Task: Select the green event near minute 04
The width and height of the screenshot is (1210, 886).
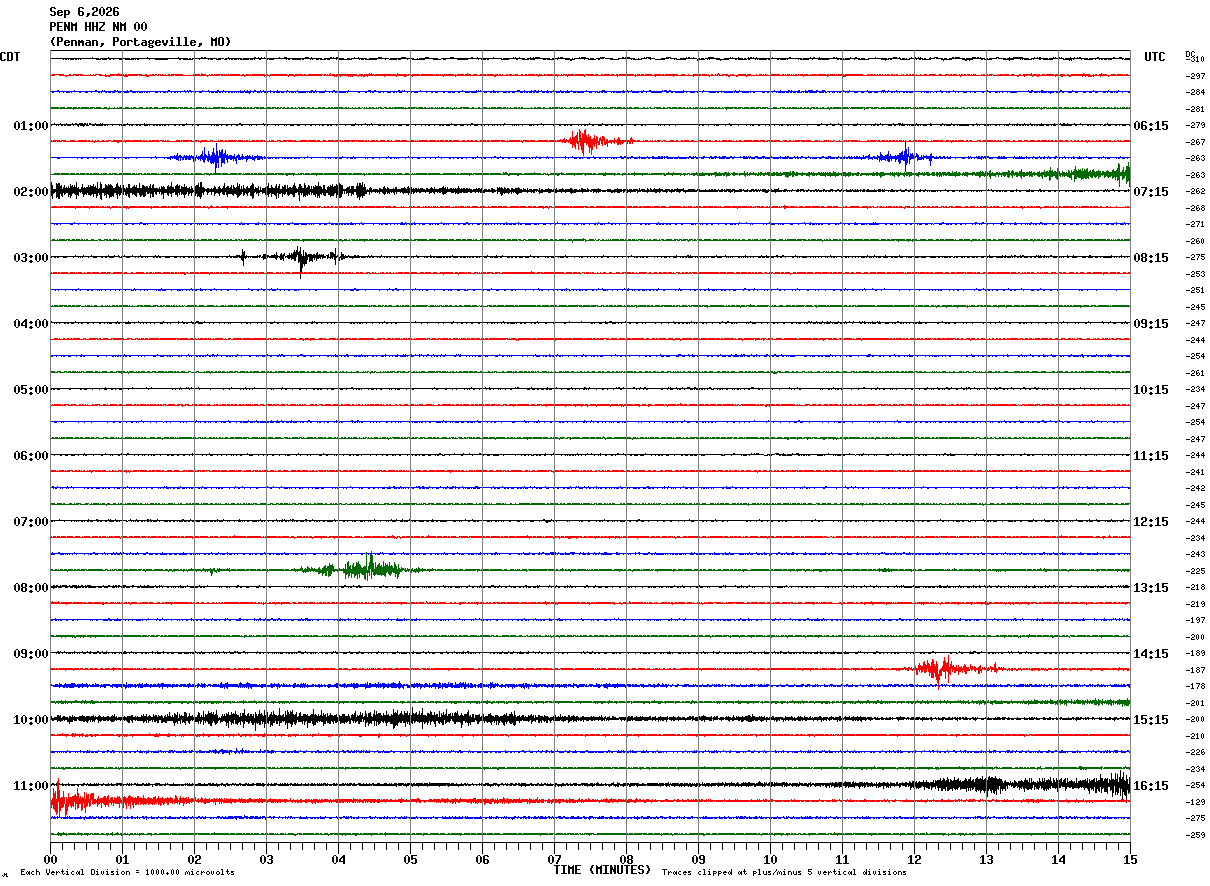Action: 360,569
